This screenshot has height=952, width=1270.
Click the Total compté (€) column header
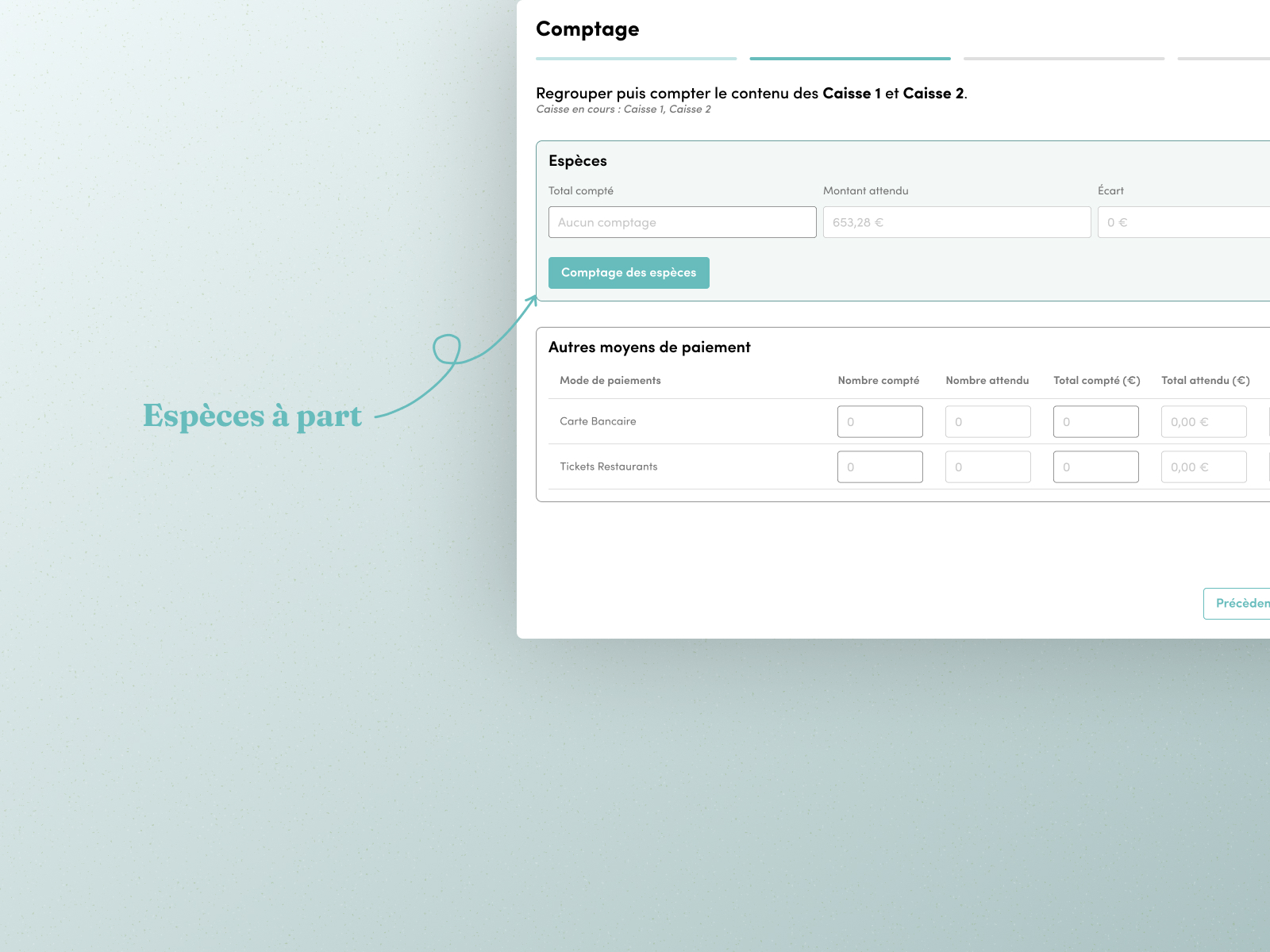pos(1097,381)
